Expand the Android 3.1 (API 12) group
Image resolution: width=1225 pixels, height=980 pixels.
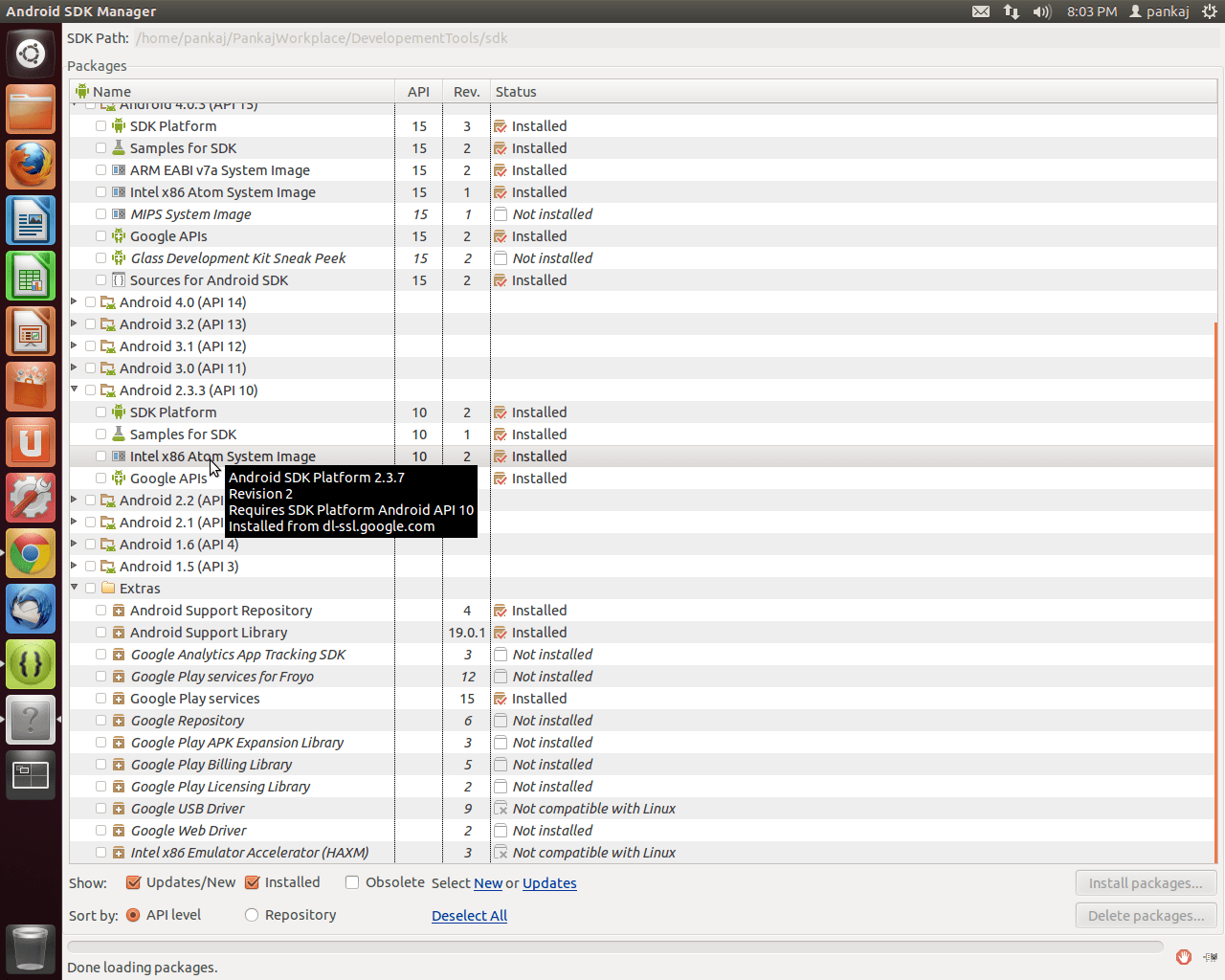(75, 345)
